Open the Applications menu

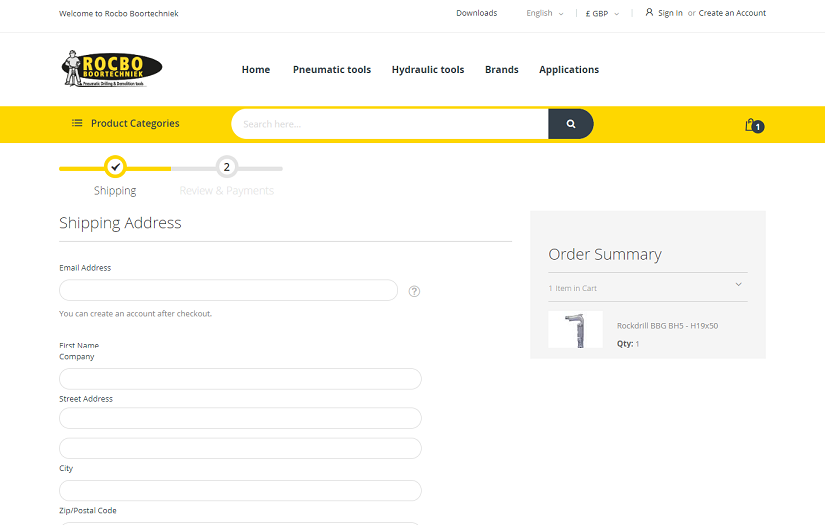tap(569, 69)
